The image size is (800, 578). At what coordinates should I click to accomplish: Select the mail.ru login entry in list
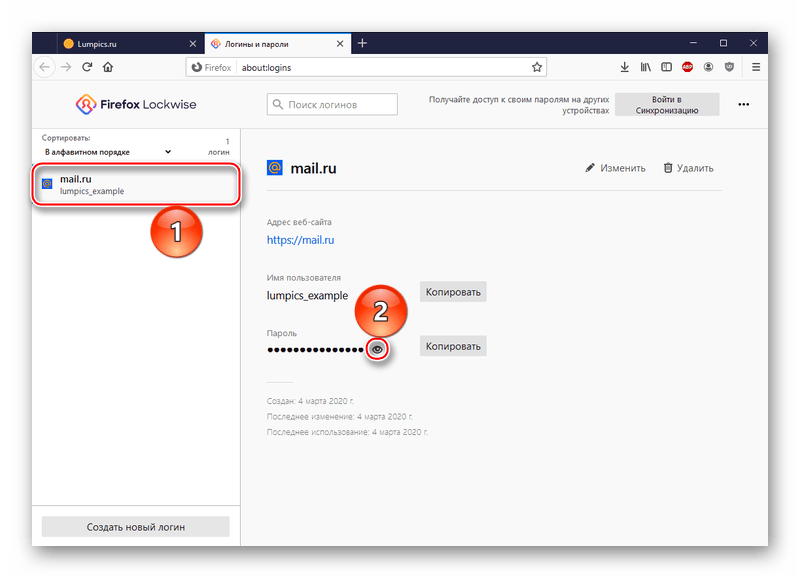[x=136, y=185]
